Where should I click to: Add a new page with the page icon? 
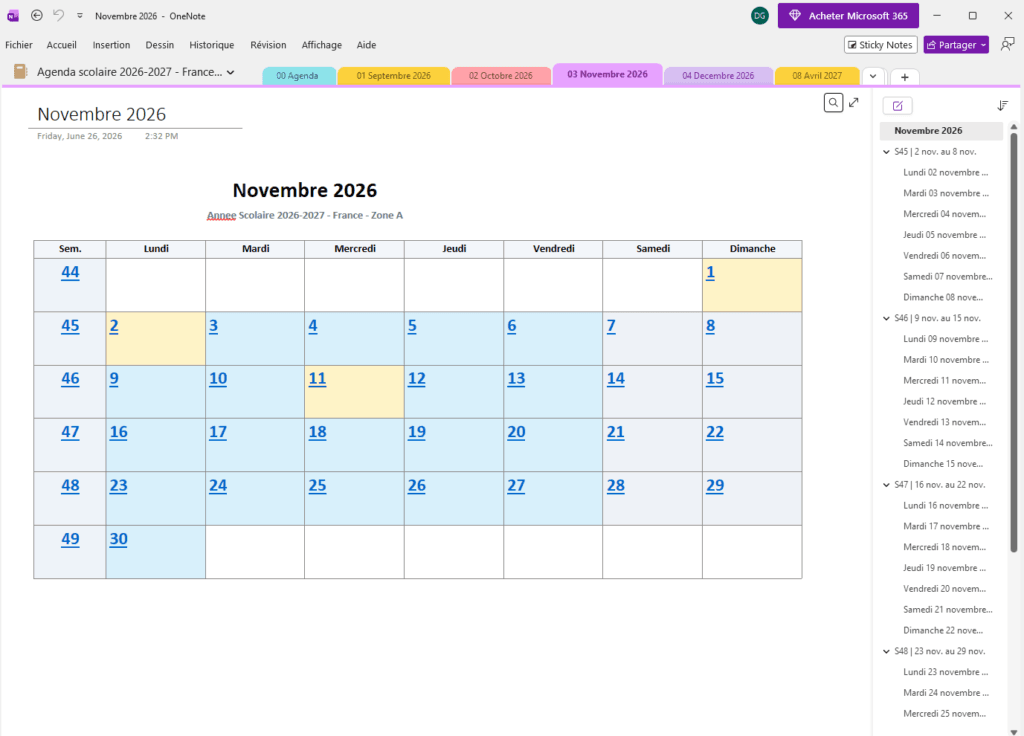897,106
